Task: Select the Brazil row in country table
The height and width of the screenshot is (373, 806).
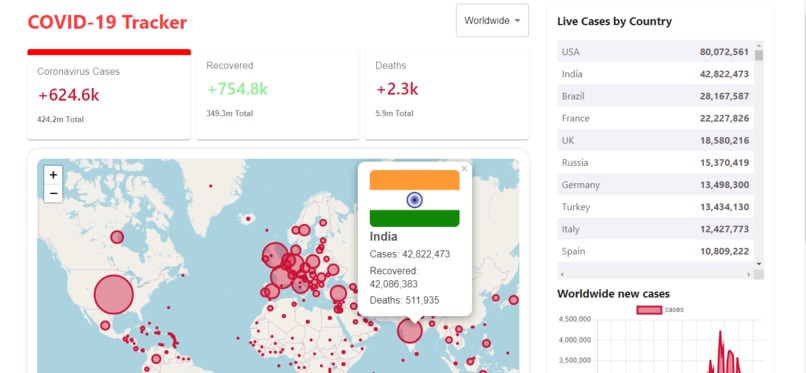Action: pyautogui.click(x=655, y=96)
